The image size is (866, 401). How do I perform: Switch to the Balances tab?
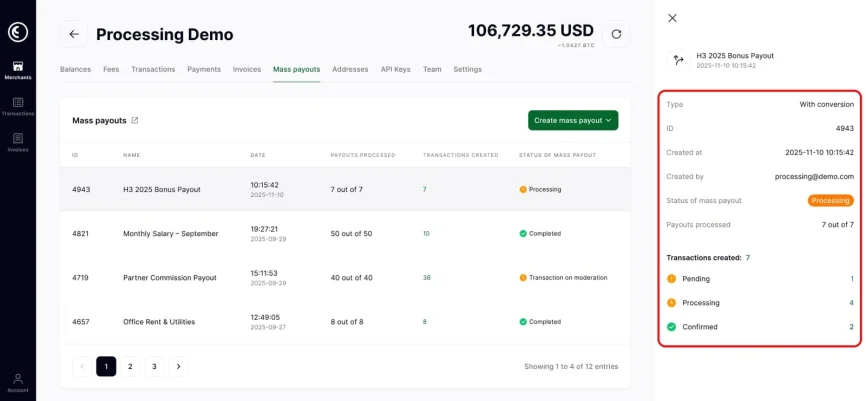click(x=75, y=69)
